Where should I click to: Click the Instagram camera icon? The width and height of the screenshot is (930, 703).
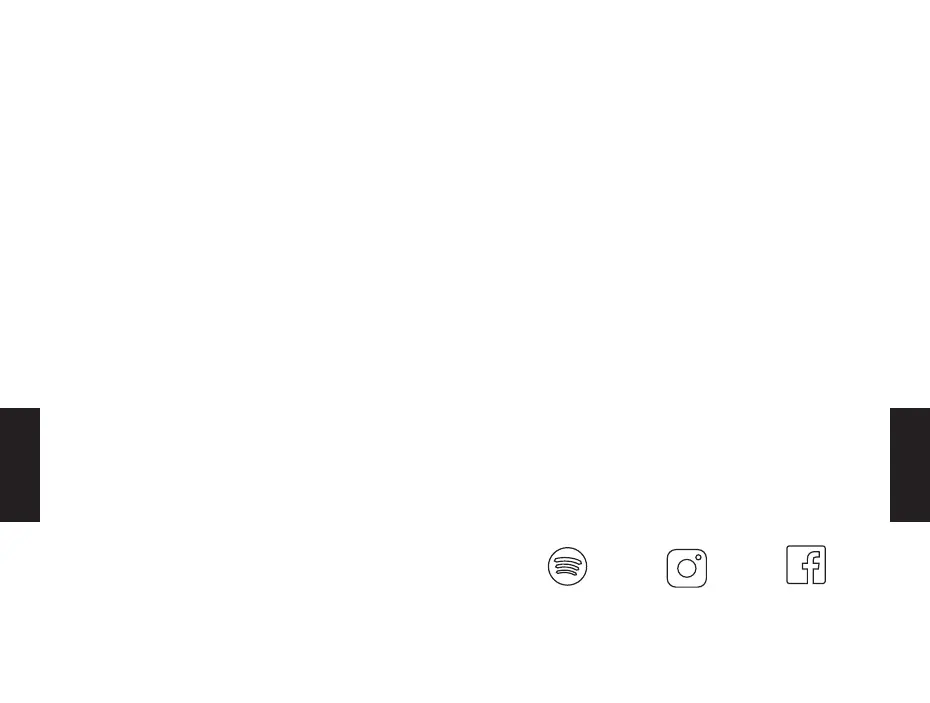click(687, 568)
